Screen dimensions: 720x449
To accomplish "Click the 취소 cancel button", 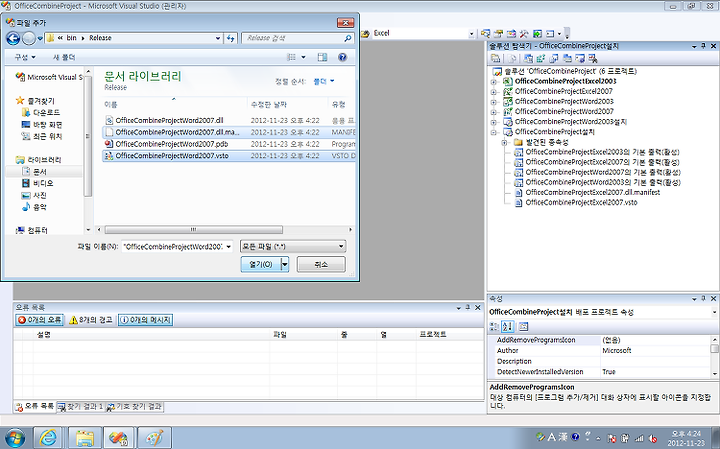I will tap(321, 264).
